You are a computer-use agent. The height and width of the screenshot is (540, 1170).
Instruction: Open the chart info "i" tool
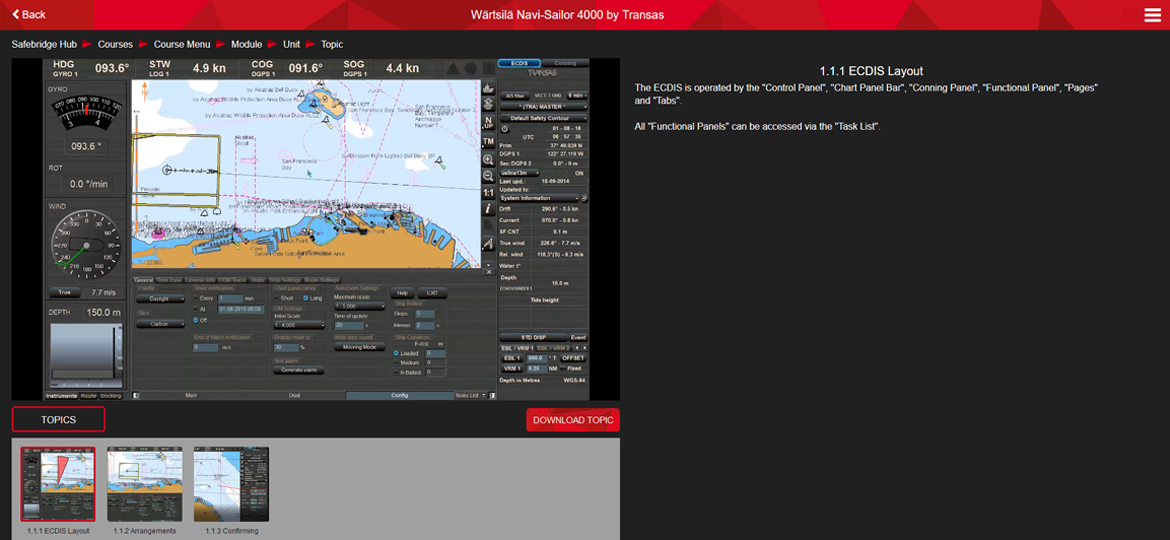click(489, 209)
